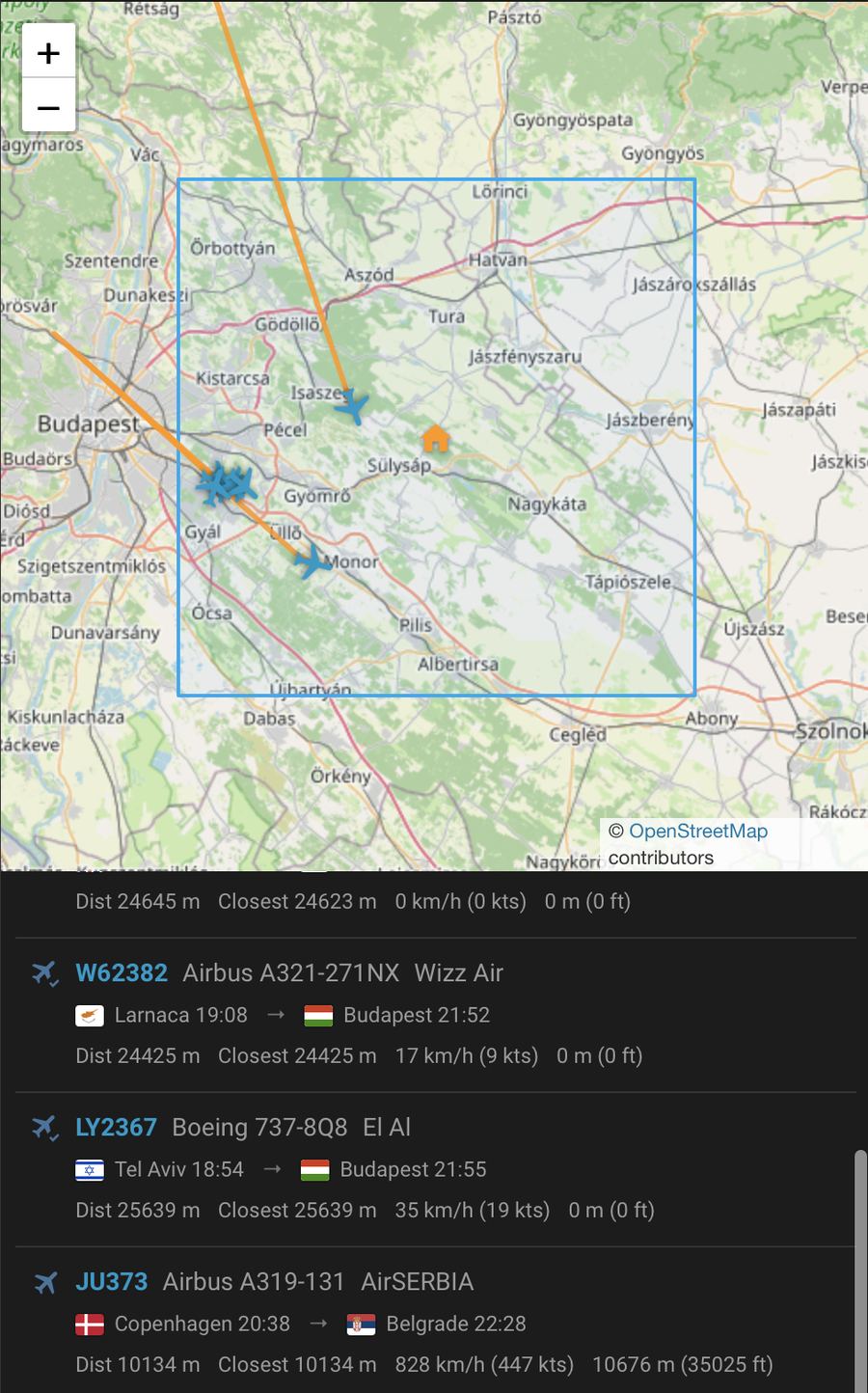The image size is (868, 1393).
Task: Select the 'Wizz Air' airline text
Action: tap(459, 972)
